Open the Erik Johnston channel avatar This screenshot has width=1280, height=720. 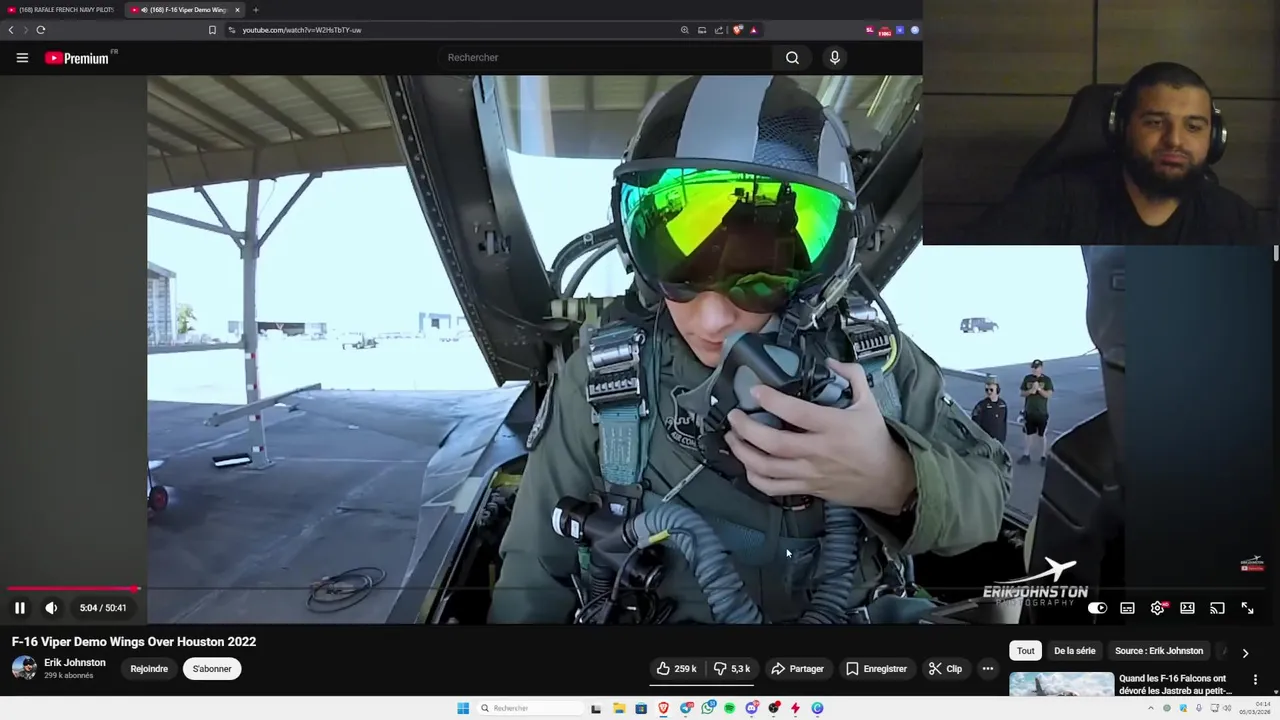pos(24,668)
